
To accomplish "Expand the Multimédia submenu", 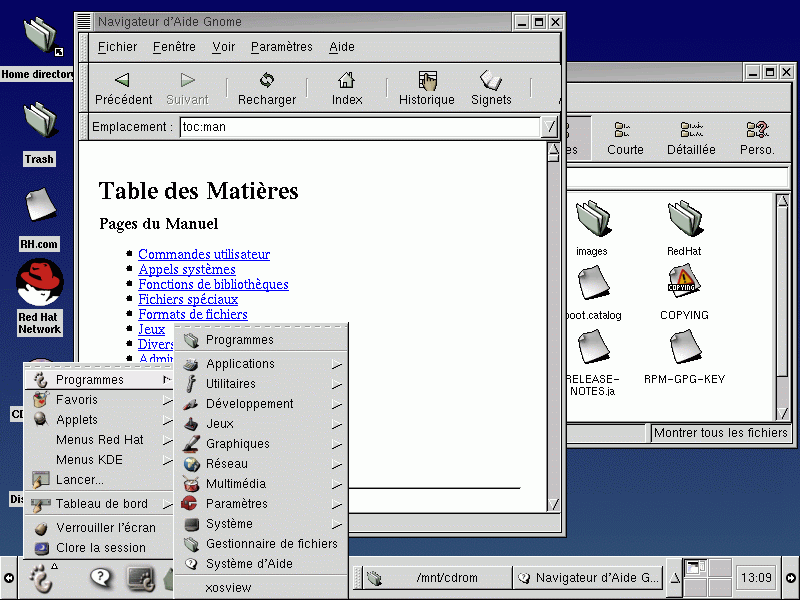I will pos(236,484).
